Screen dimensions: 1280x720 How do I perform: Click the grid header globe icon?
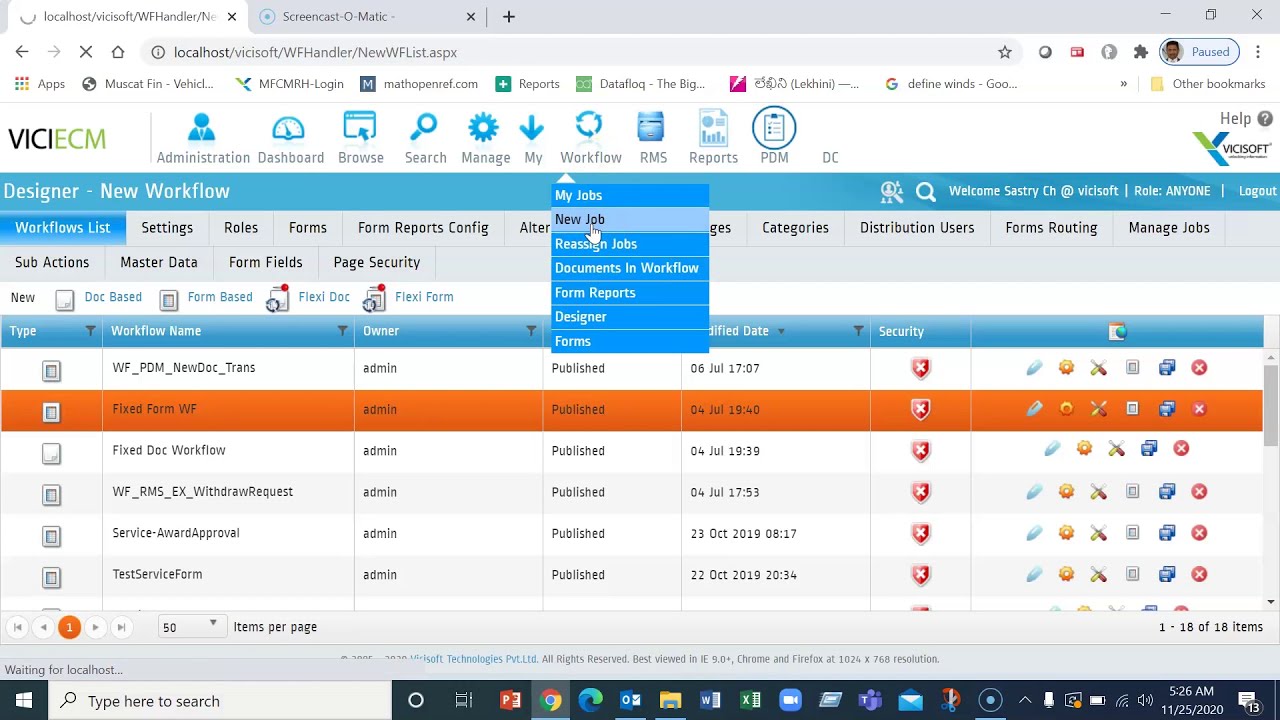coord(1118,331)
